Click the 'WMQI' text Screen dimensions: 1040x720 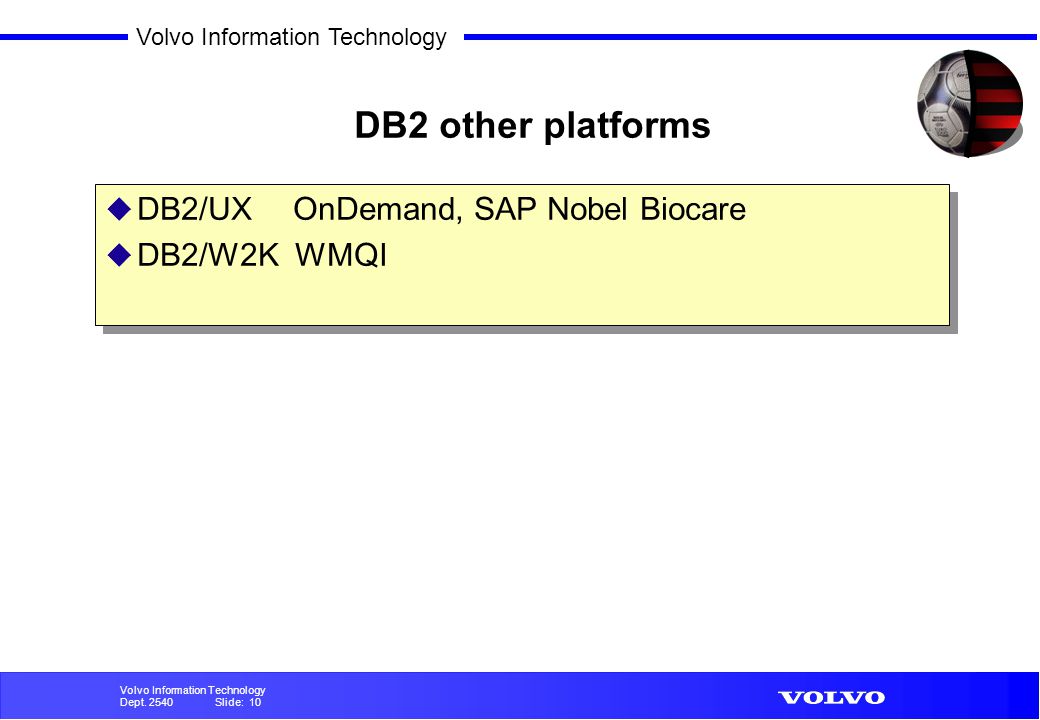pos(341,255)
